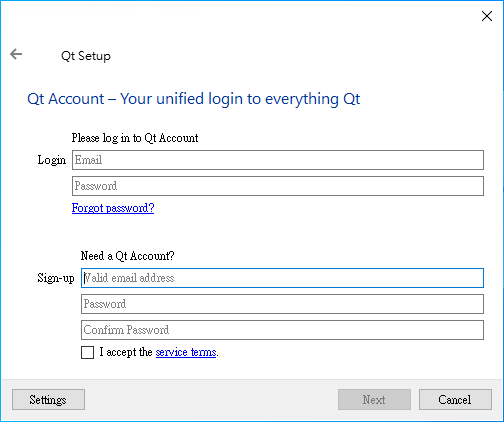Click the 'Sign-up' label
Image resolution: width=504 pixels, height=422 pixels.
(56, 278)
